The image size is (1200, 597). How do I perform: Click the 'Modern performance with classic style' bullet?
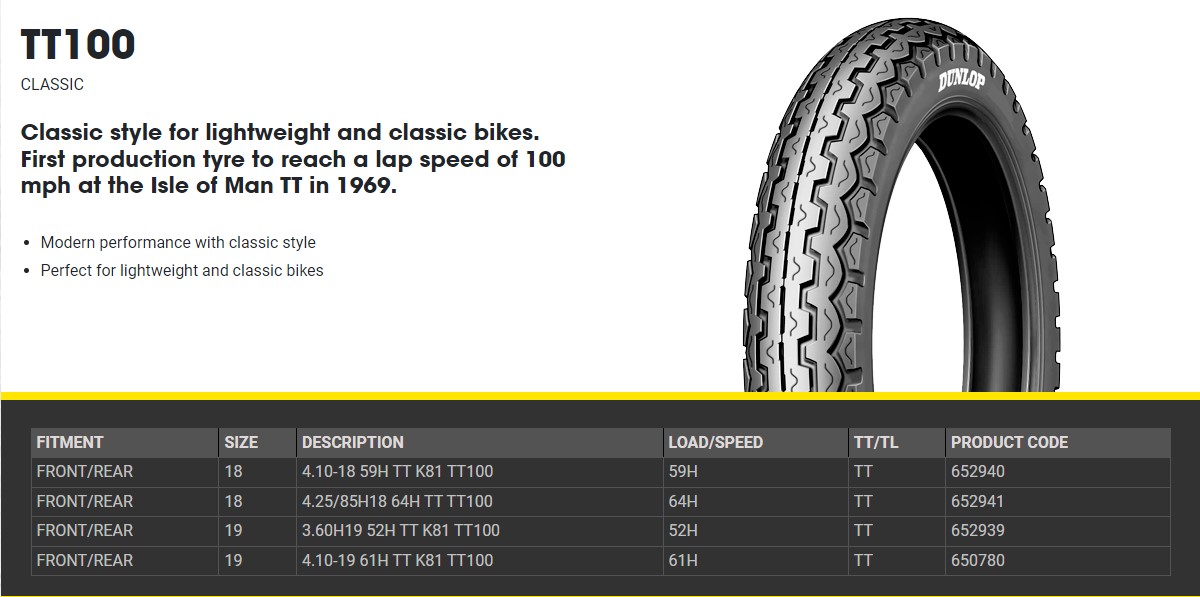pyautogui.click(x=178, y=243)
